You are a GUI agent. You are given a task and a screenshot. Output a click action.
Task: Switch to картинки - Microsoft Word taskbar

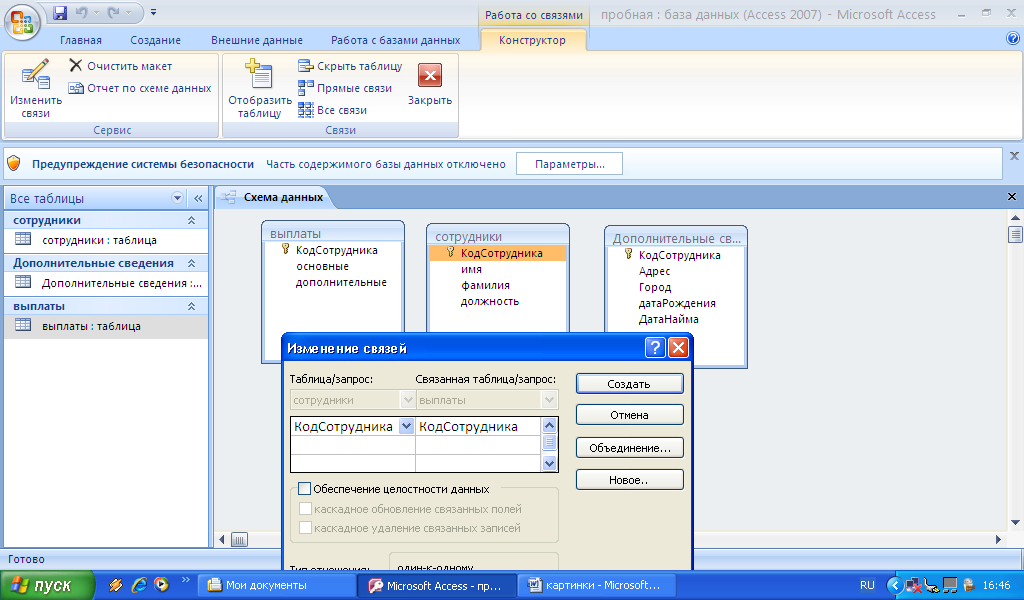point(596,585)
